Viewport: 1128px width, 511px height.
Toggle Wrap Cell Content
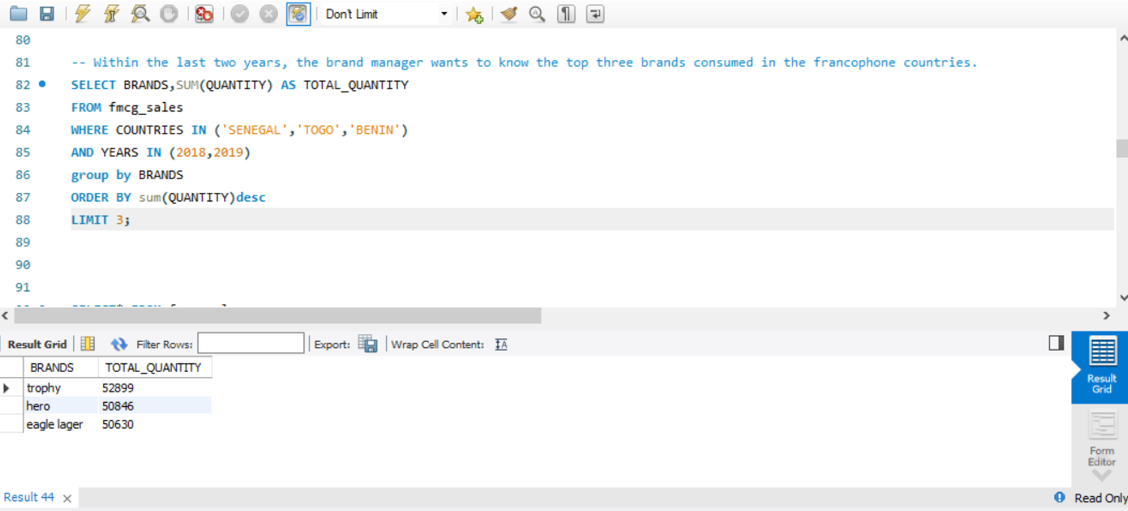[x=501, y=345]
